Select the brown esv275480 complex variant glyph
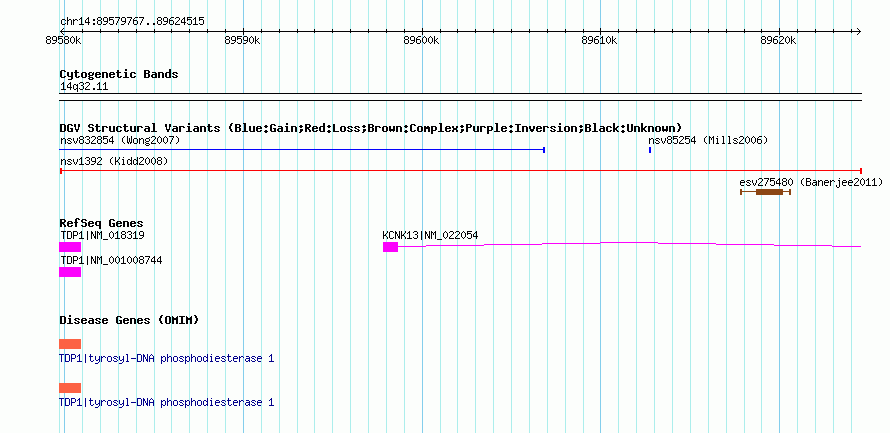 pyautogui.click(x=766, y=192)
